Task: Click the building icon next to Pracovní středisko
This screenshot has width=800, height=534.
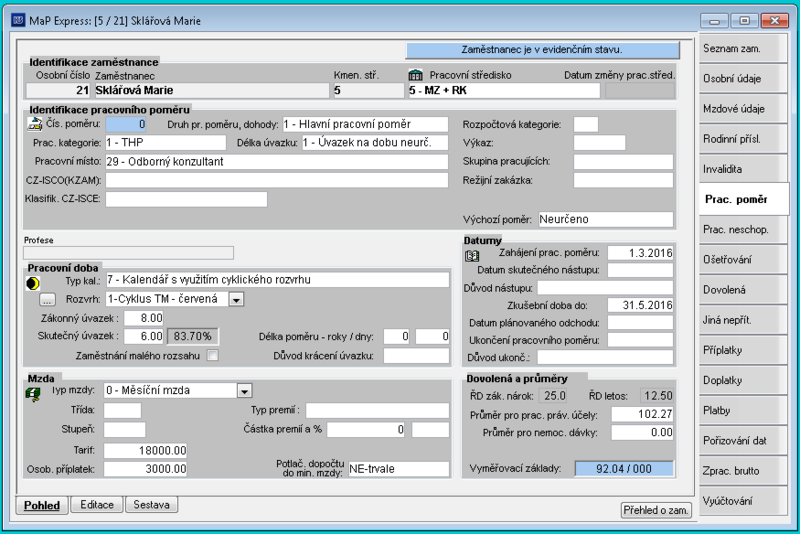Action: pyautogui.click(x=416, y=75)
